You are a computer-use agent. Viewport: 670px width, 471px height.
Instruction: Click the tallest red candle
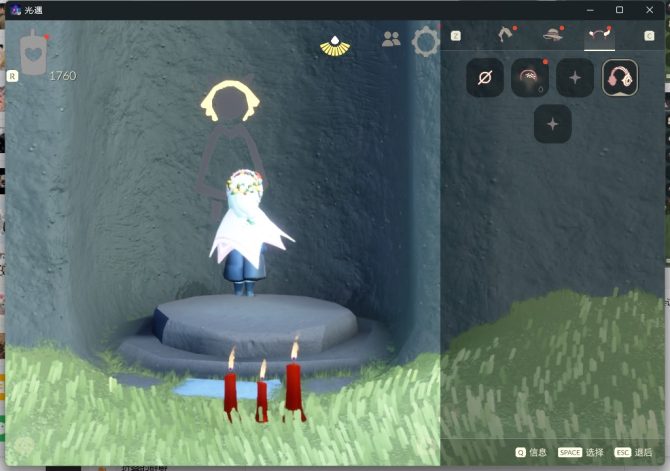(x=294, y=380)
